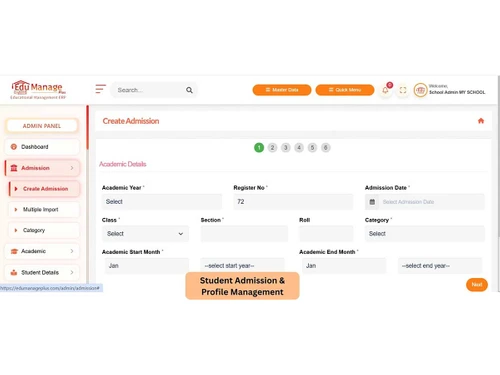The height and width of the screenshot is (375, 500).
Task: Select Create Admission in sidebar
Action: tap(44, 189)
